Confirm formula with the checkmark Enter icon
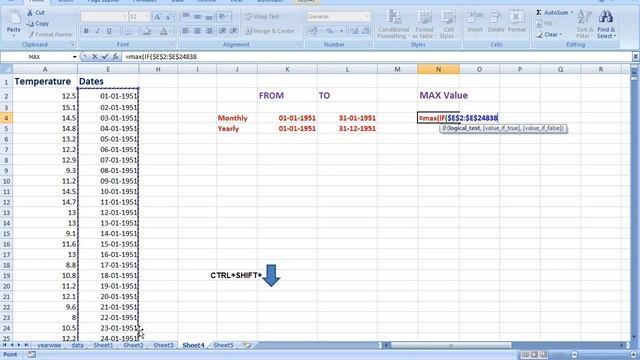Image resolution: width=640 pixels, height=360 pixels. coord(105,57)
